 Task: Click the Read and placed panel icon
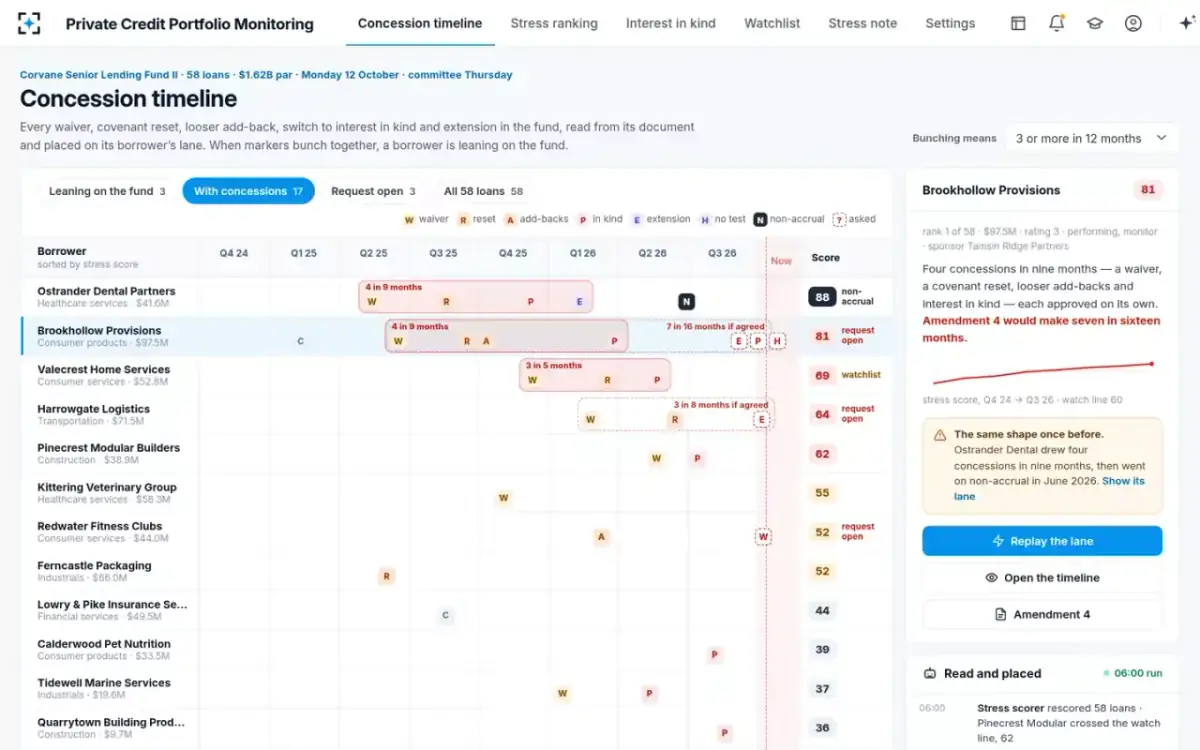[930, 673]
